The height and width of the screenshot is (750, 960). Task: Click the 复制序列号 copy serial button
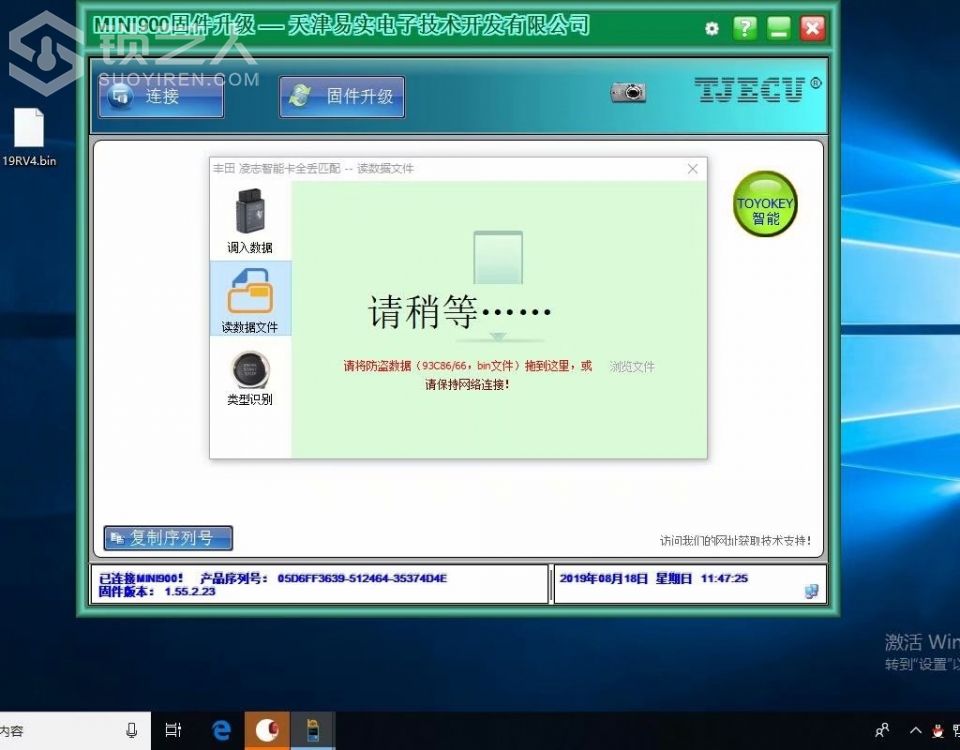tap(168, 538)
